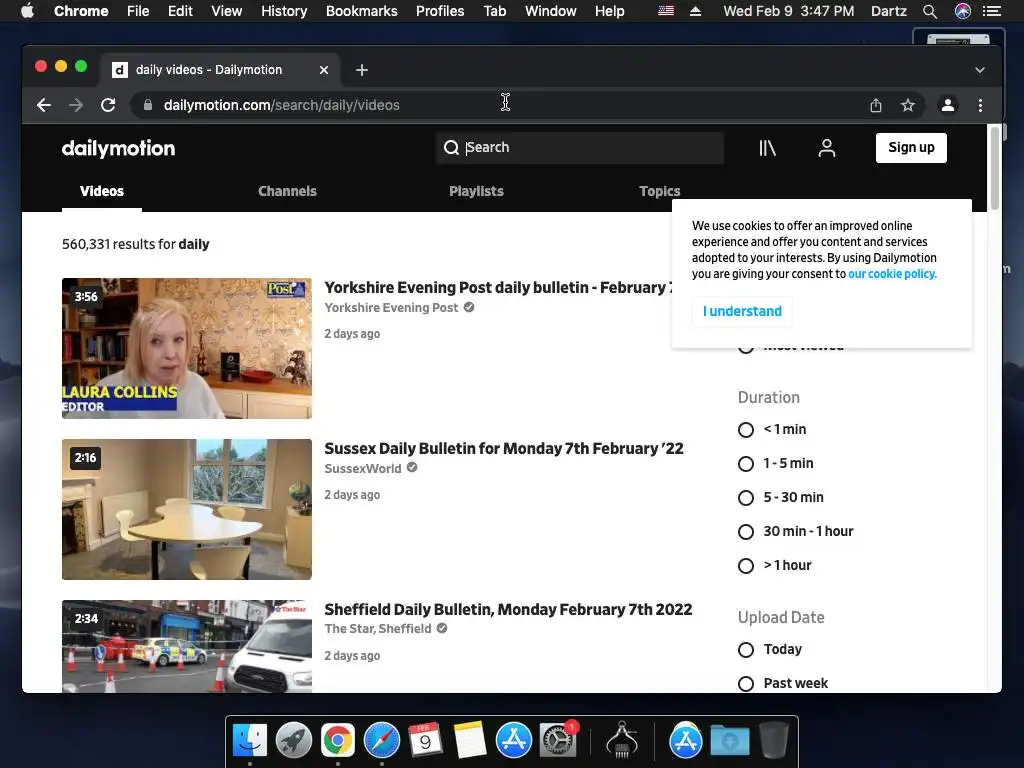1024x768 pixels.
Task: Click the address bar URL
Action: click(x=281, y=105)
